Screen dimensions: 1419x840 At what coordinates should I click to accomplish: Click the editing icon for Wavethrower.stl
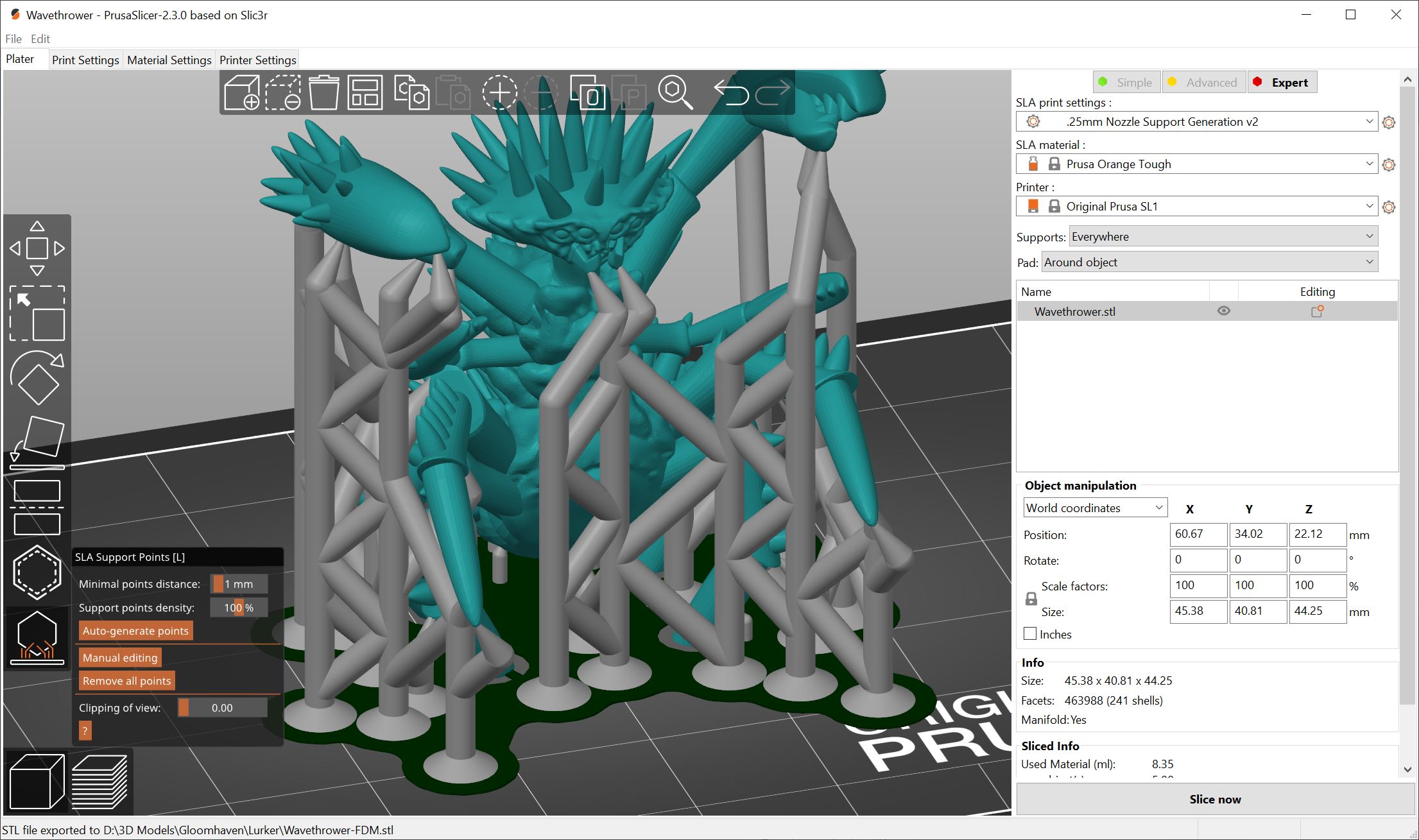[x=1317, y=311]
